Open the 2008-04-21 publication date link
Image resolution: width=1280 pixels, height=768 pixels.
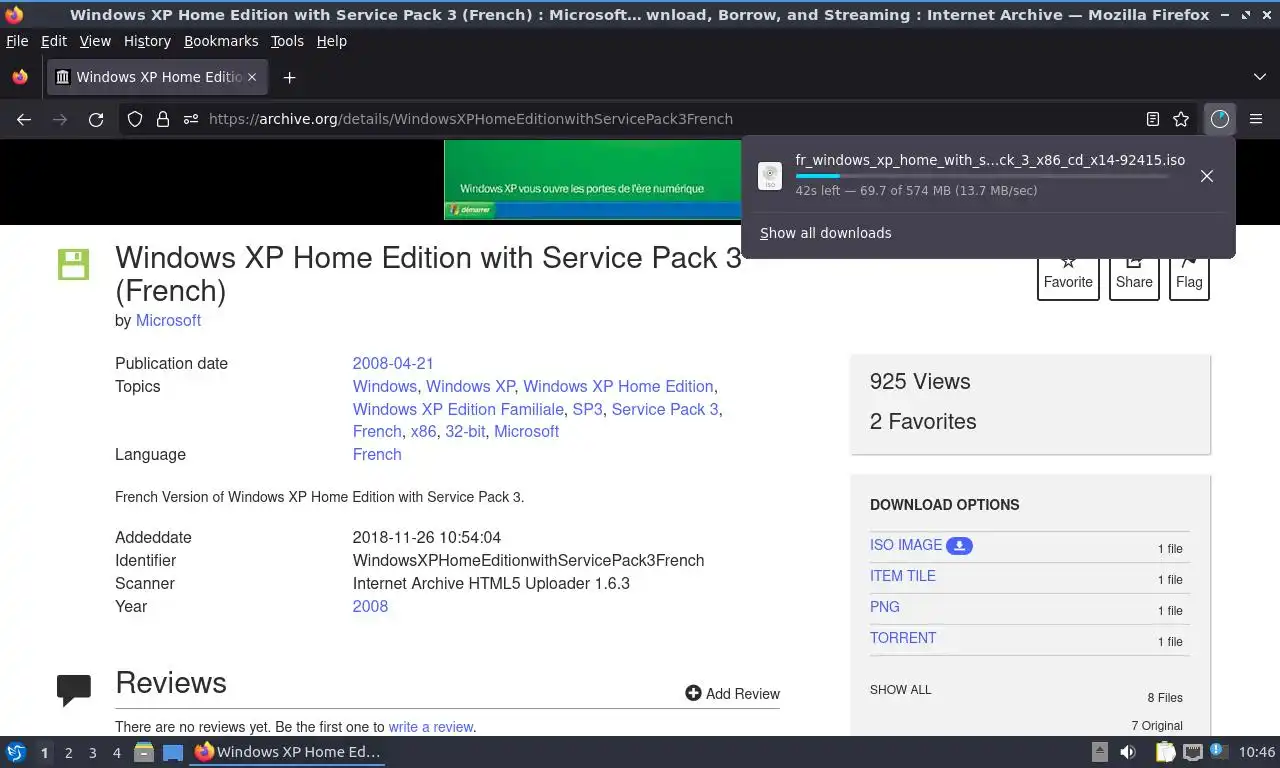click(x=393, y=363)
